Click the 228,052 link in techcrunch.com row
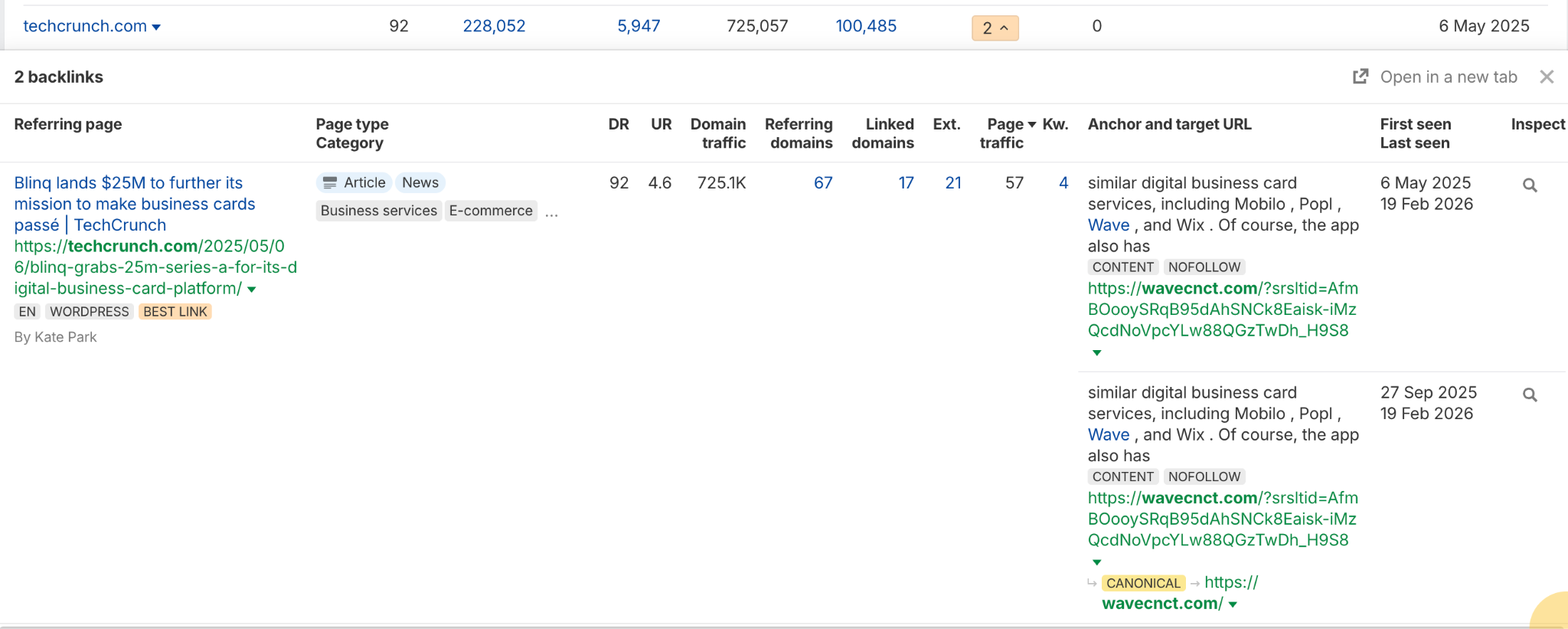The width and height of the screenshot is (1568, 629). pos(495,26)
